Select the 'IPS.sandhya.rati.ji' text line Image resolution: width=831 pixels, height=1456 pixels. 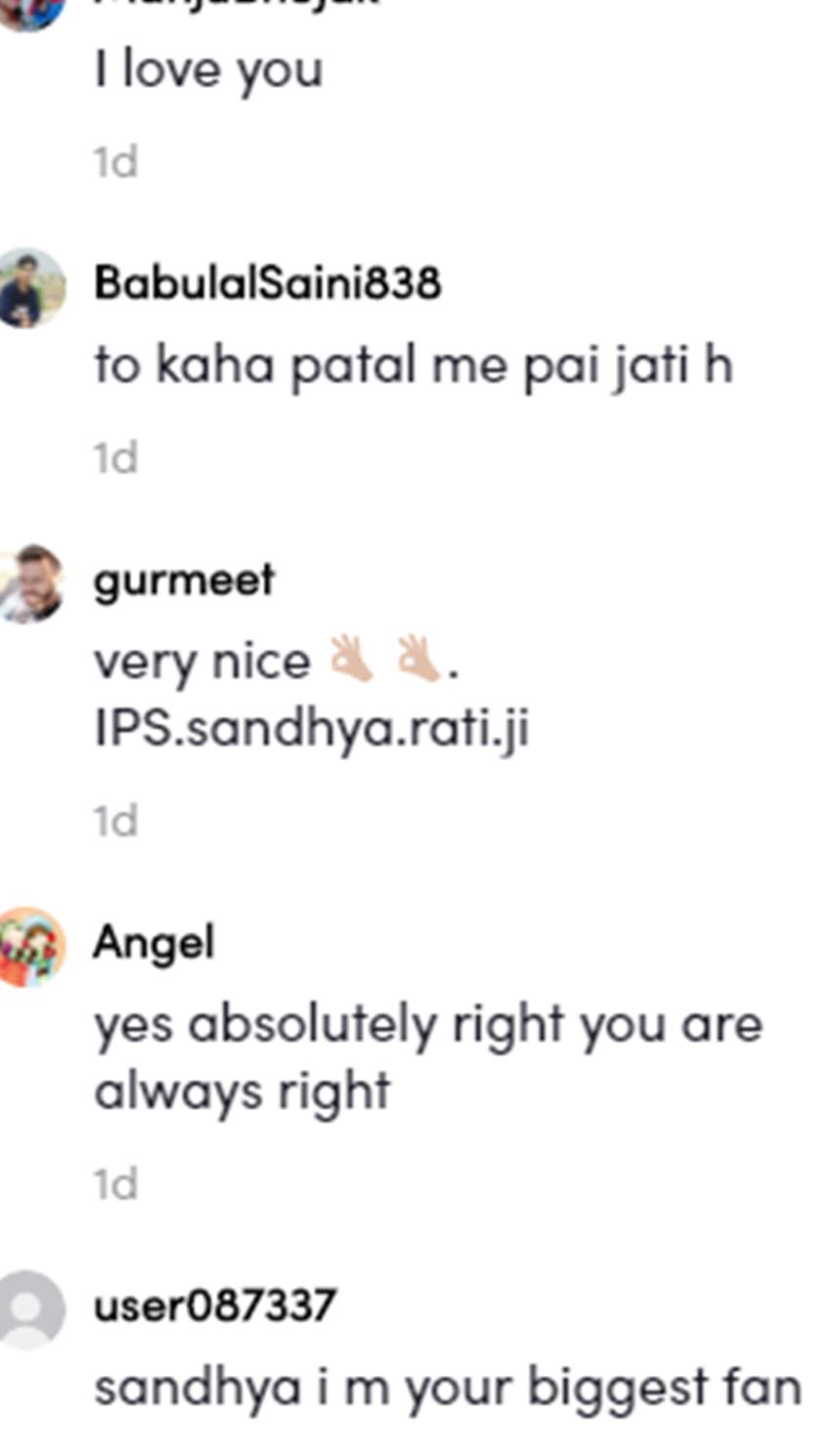click(312, 729)
